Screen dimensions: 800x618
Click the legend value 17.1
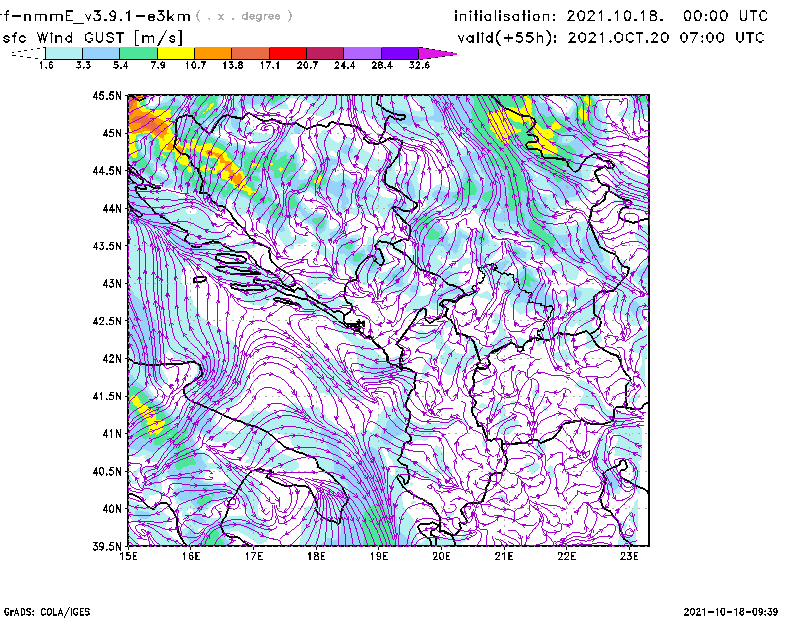point(270,65)
